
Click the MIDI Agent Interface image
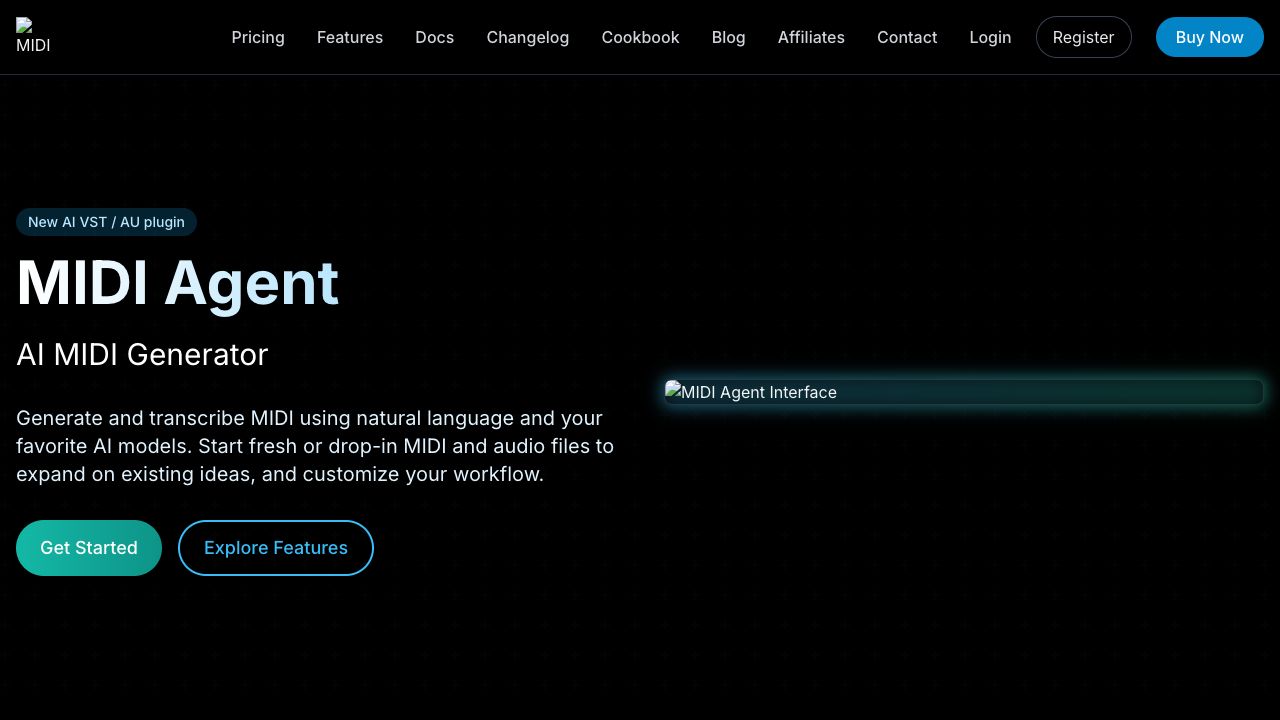click(x=963, y=392)
